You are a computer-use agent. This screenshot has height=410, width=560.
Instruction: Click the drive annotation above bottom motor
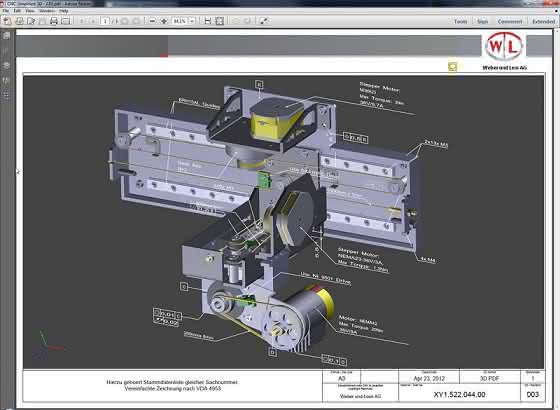click(x=325, y=278)
